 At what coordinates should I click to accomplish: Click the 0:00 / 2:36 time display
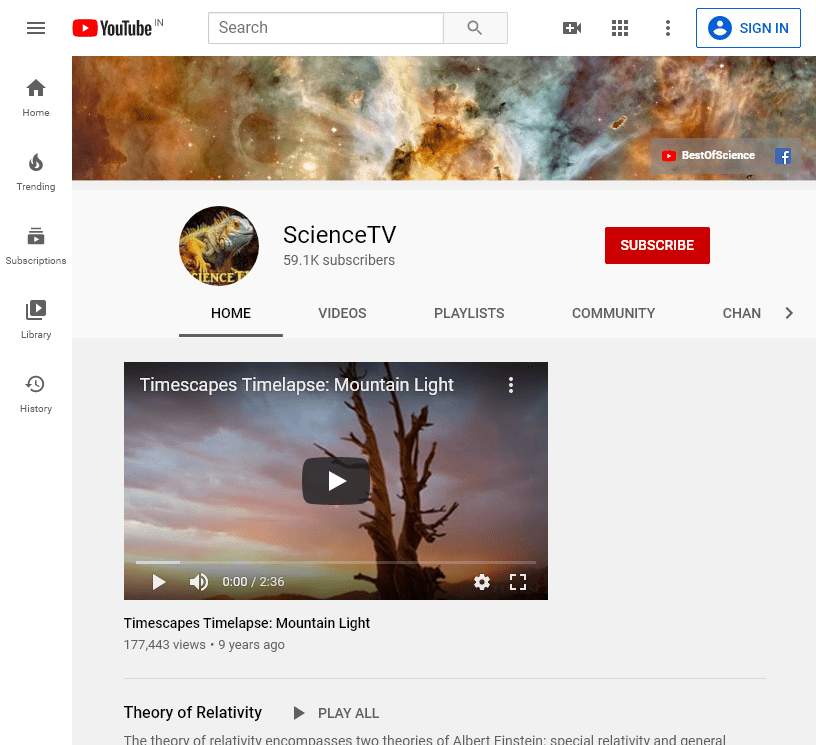click(x=253, y=582)
